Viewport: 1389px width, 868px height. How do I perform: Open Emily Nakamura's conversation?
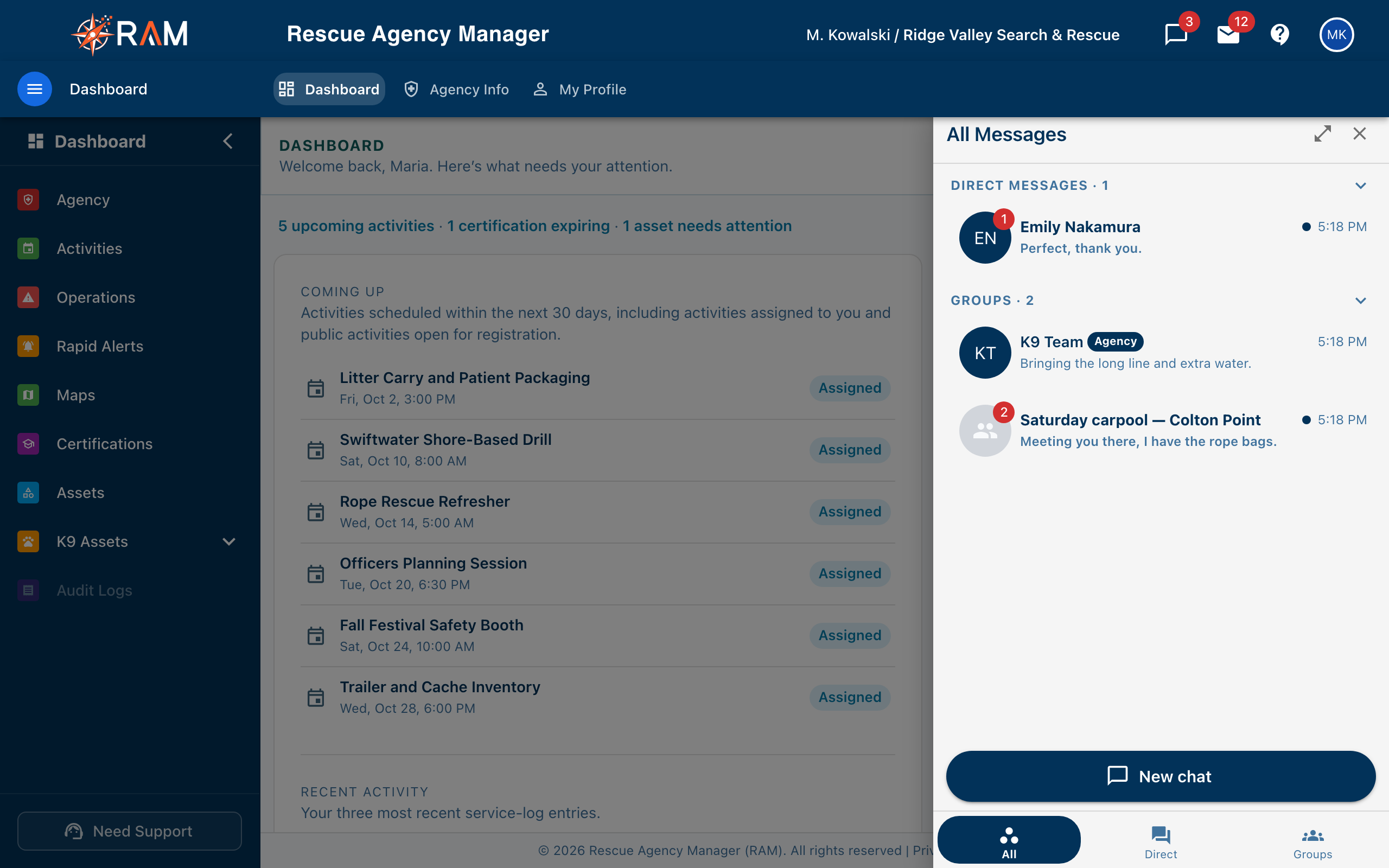point(1161,237)
